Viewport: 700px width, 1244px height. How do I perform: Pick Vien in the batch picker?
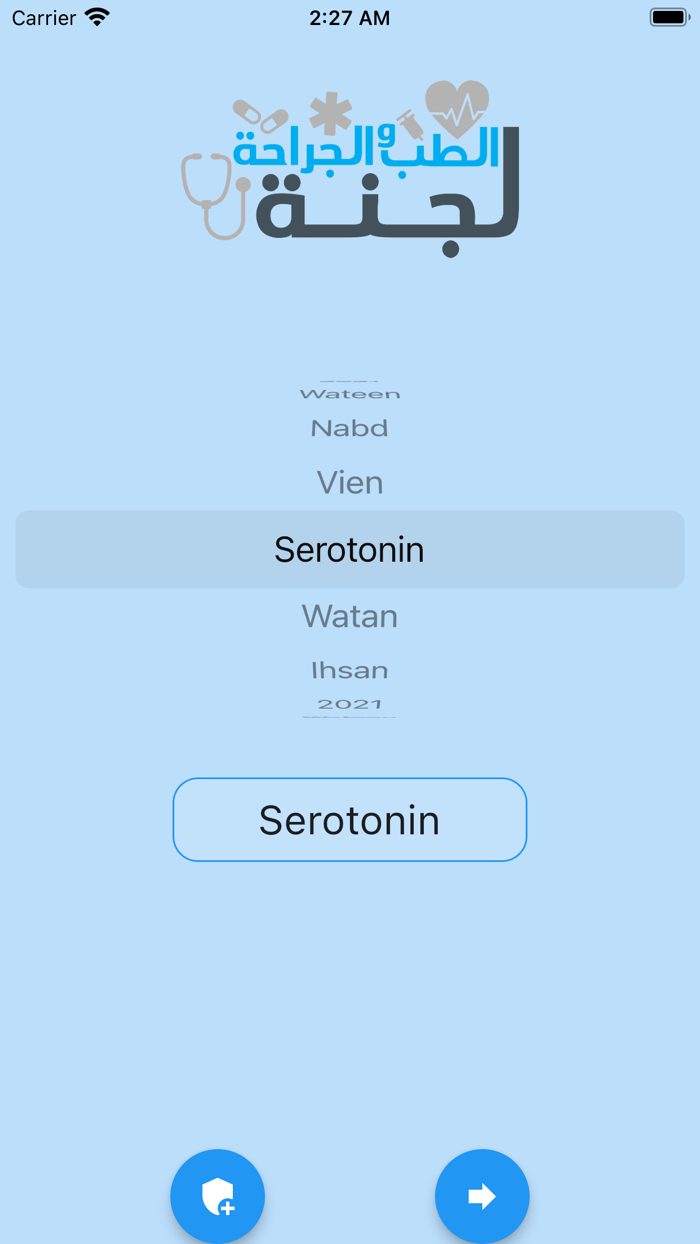(x=350, y=483)
